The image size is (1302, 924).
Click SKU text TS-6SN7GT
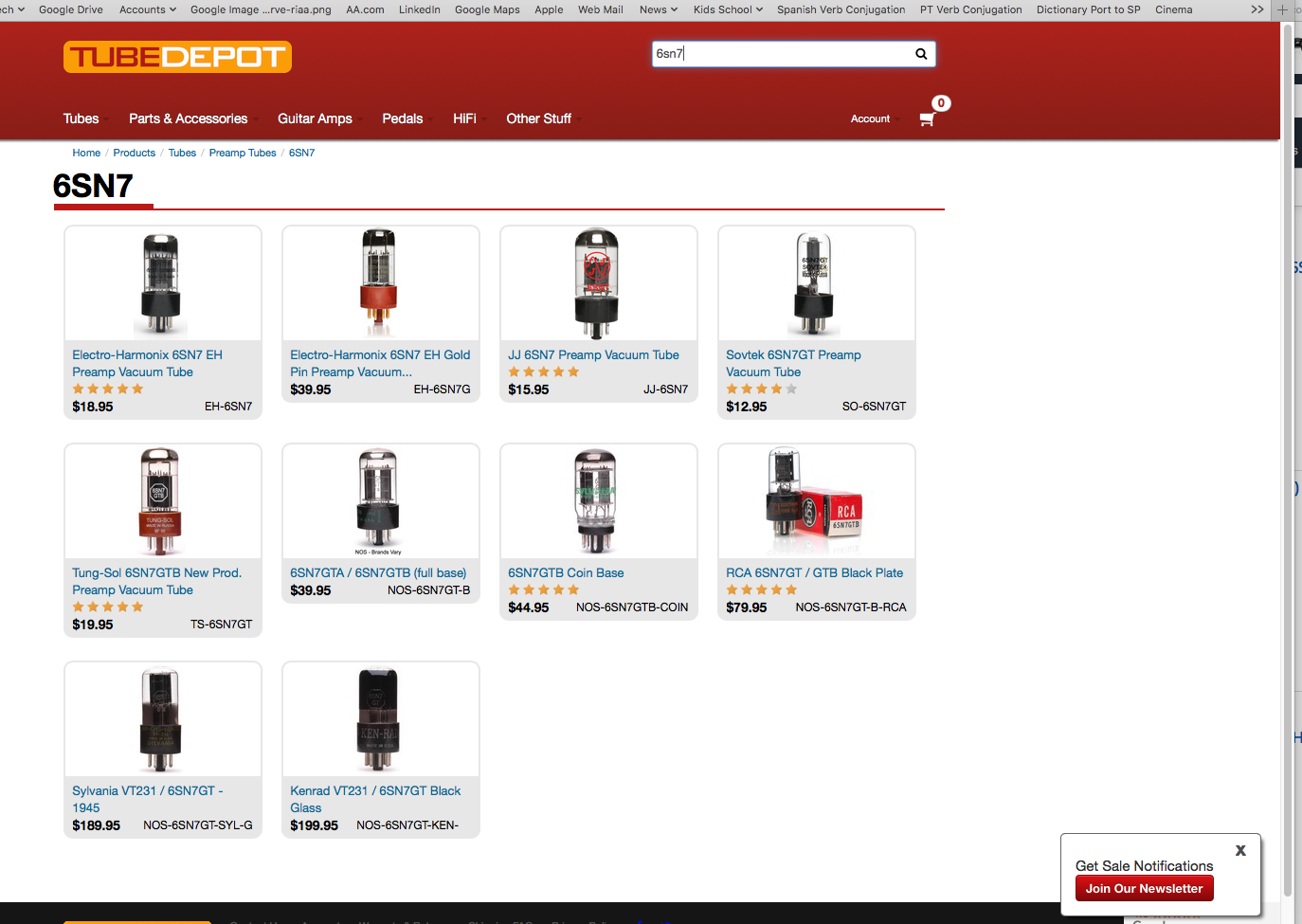[222, 625]
